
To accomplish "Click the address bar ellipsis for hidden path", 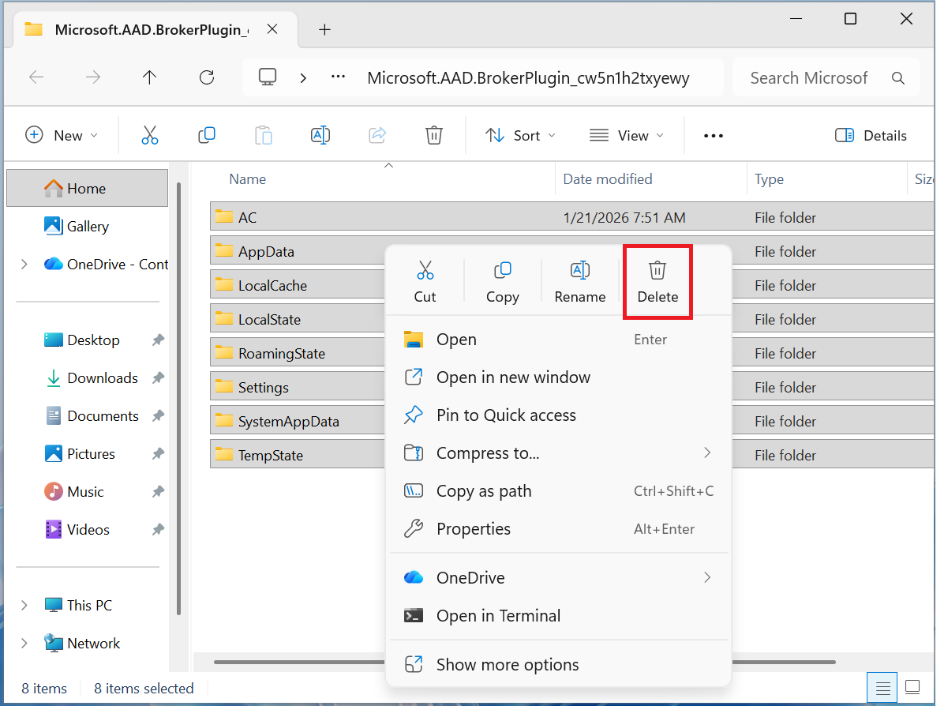I will pyautogui.click(x=338, y=77).
